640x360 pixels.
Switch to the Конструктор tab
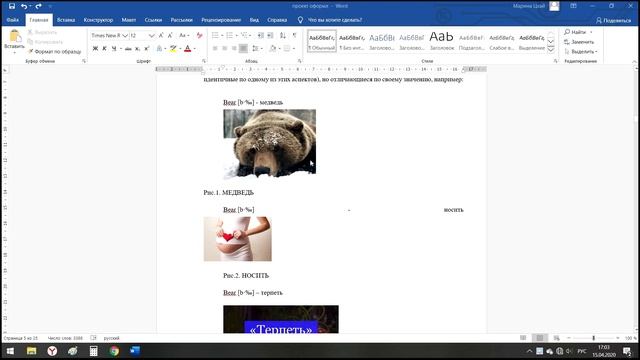pos(98,20)
